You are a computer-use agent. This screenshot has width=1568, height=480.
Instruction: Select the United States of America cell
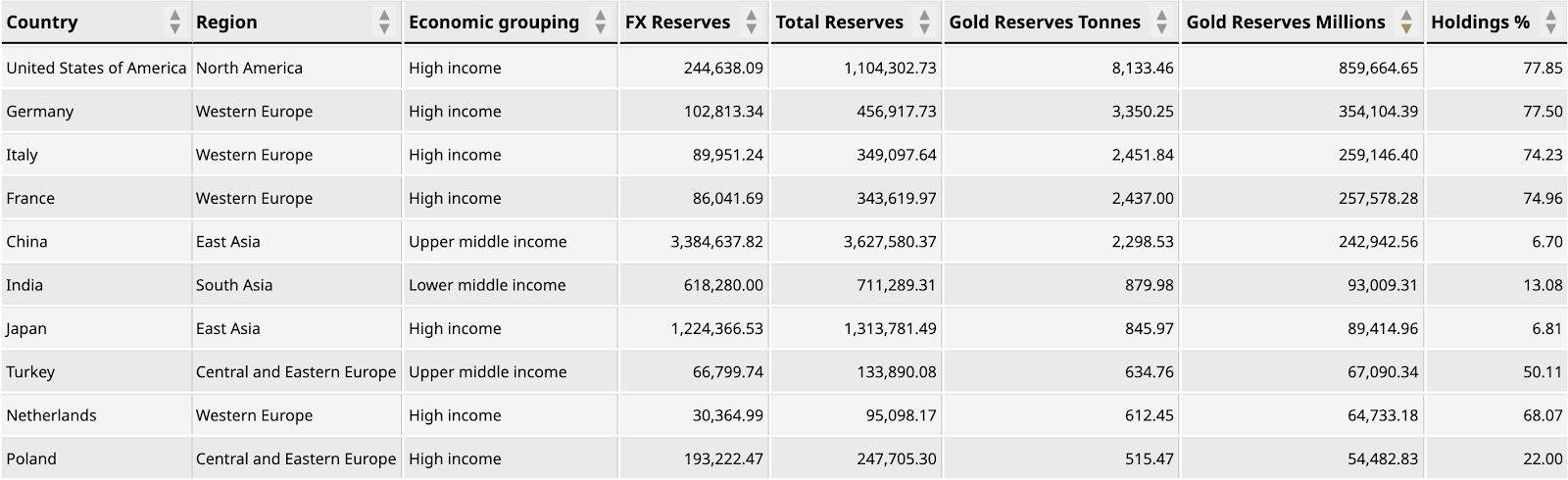point(96,68)
